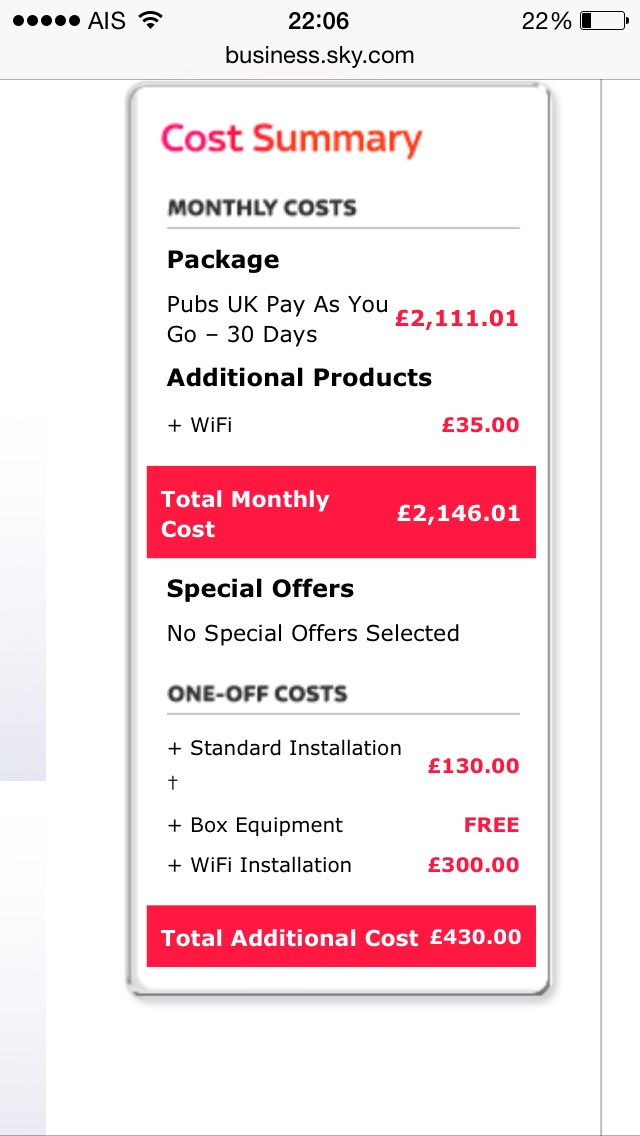Tap the + Standard Installation item

tap(284, 748)
